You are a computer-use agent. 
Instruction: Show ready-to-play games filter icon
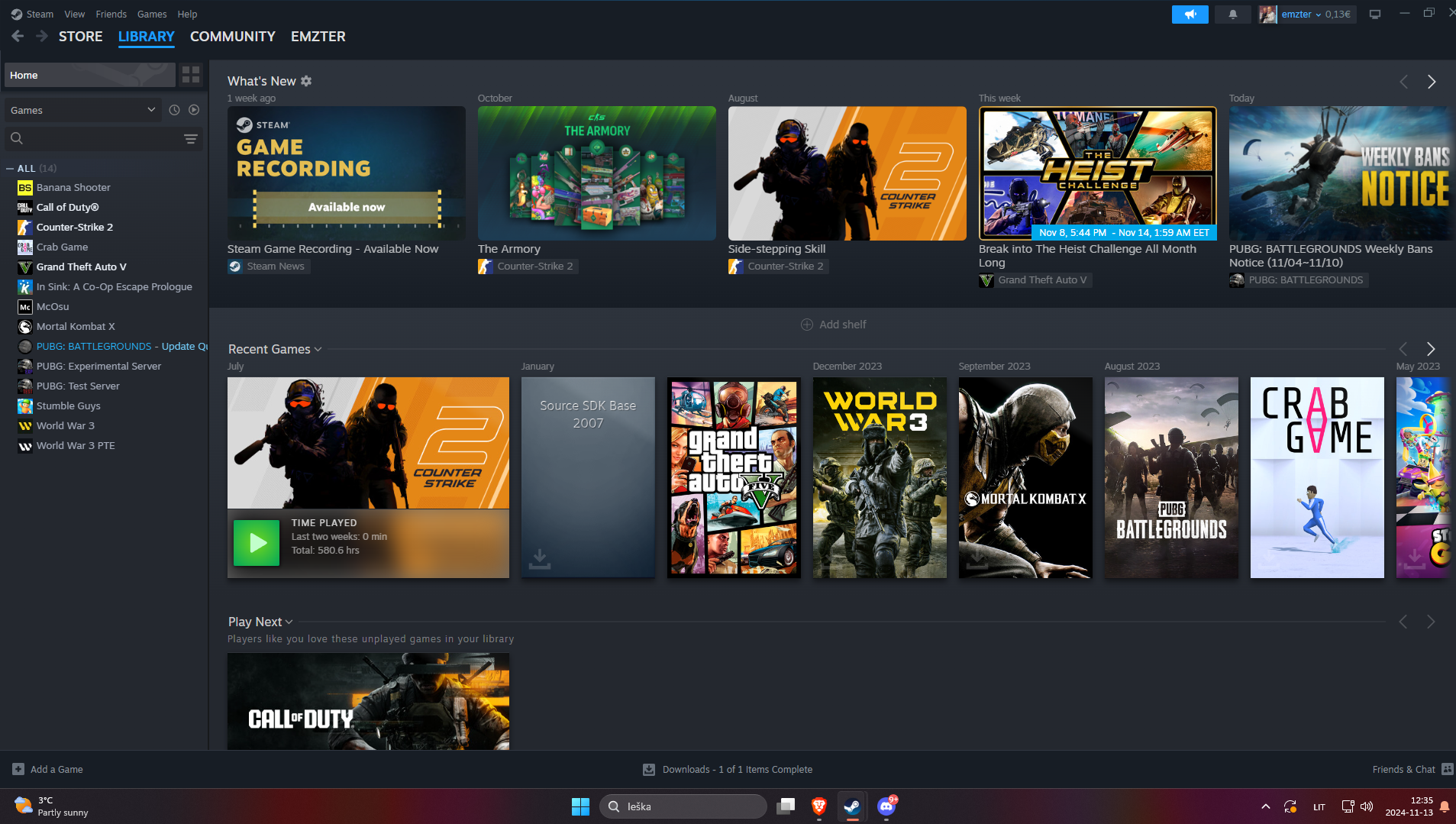(x=194, y=110)
